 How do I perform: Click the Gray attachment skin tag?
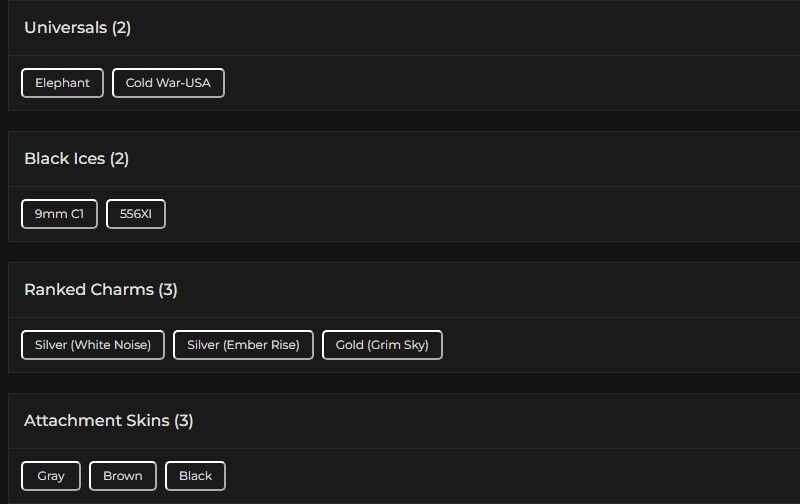(x=51, y=476)
